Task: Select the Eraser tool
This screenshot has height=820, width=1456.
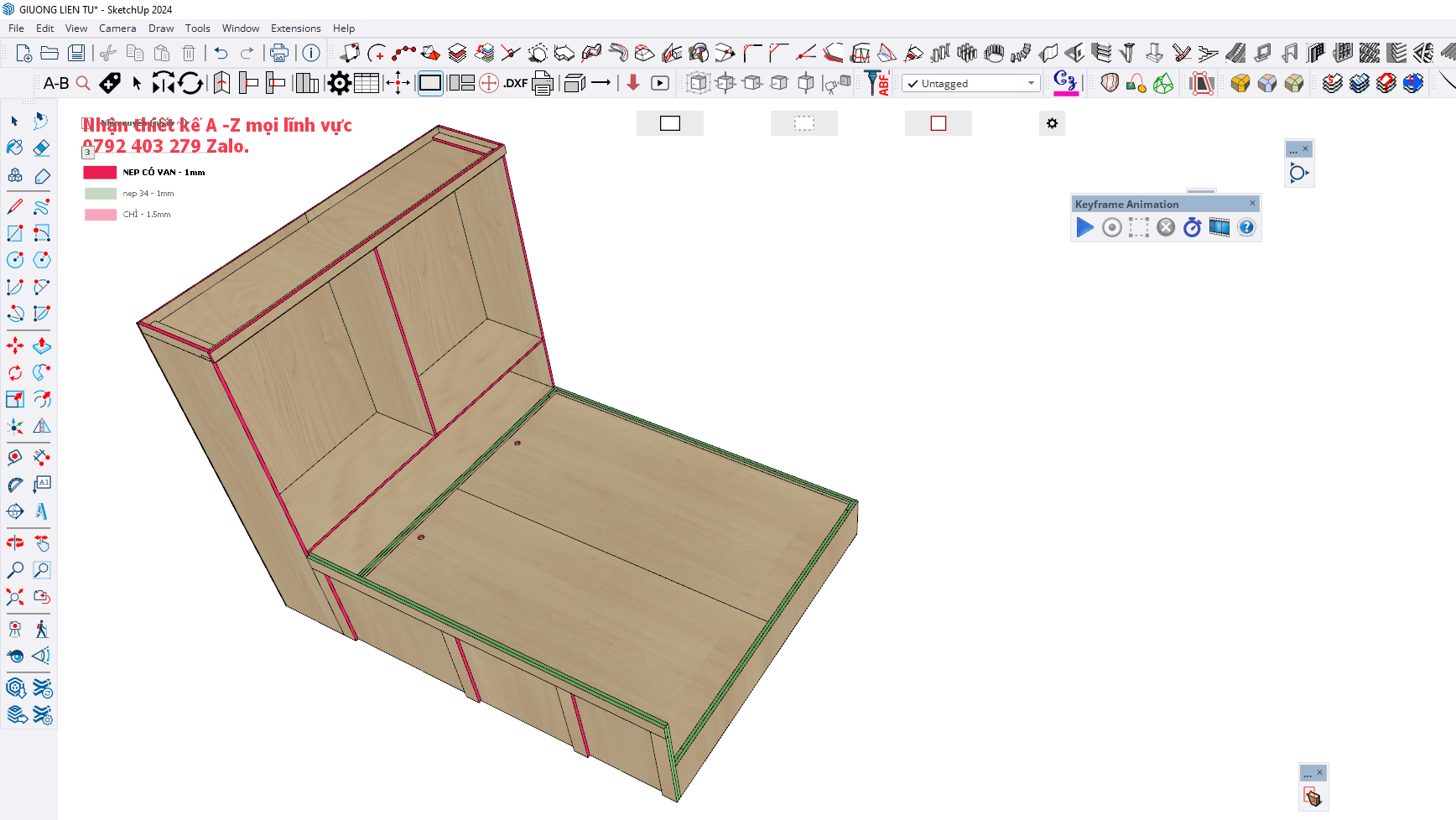Action: tap(41, 148)
